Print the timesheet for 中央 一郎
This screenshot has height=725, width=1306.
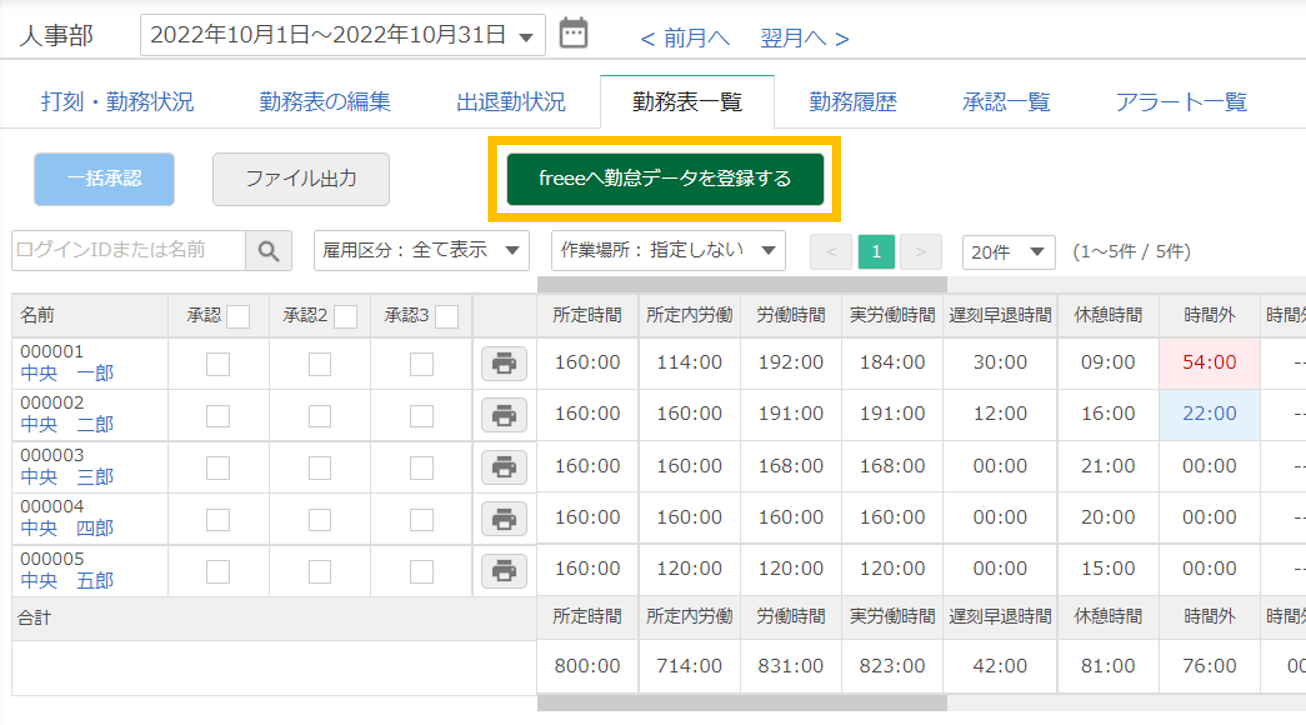point(503,363)
